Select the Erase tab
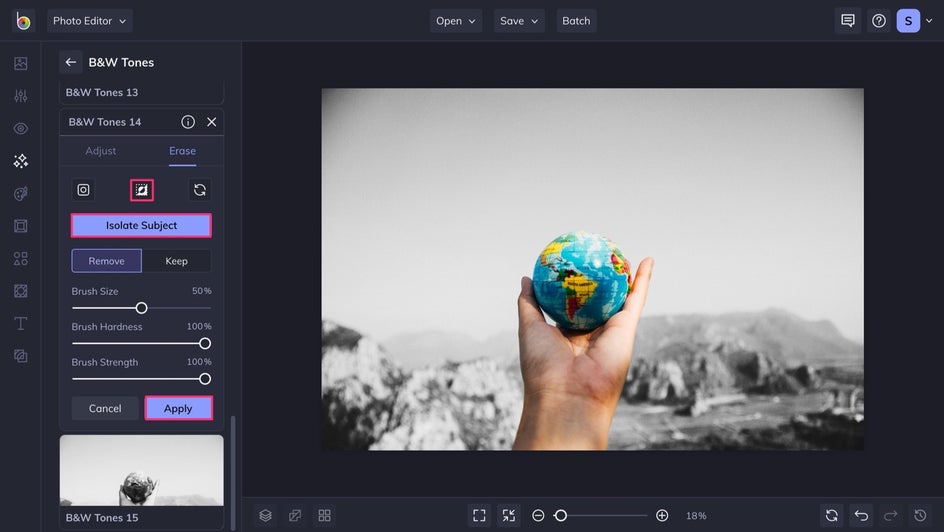Screen dimensions: 944x532 pos(182,151)
